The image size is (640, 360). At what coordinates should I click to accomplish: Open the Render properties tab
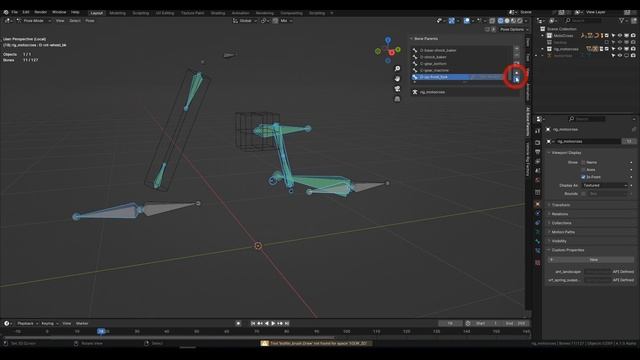tap(538, 142)
